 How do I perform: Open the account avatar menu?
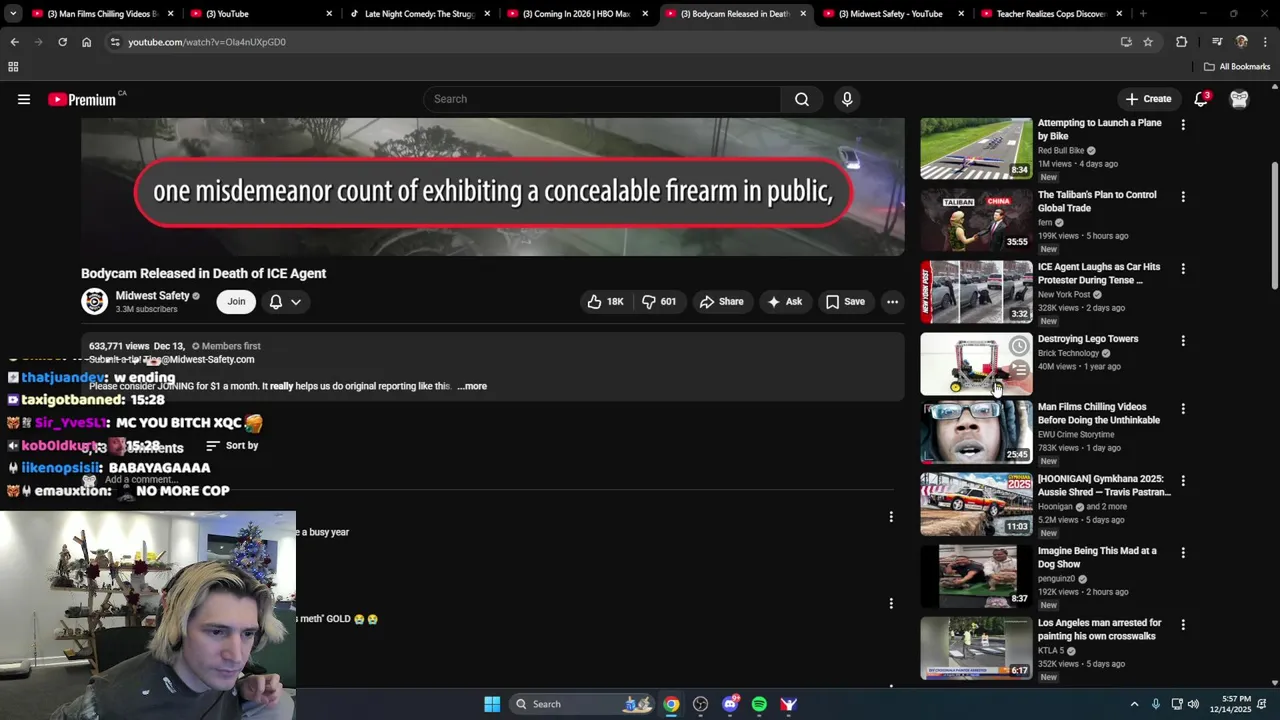[x=1239, y=99]
